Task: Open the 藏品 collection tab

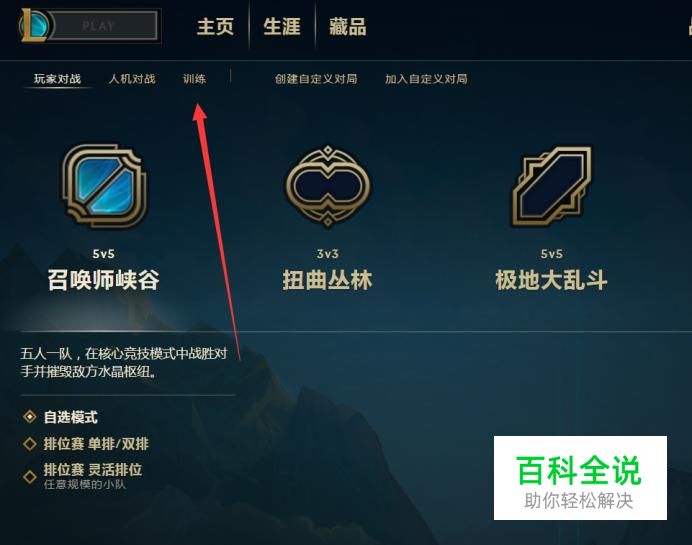Action: (348, 26)
